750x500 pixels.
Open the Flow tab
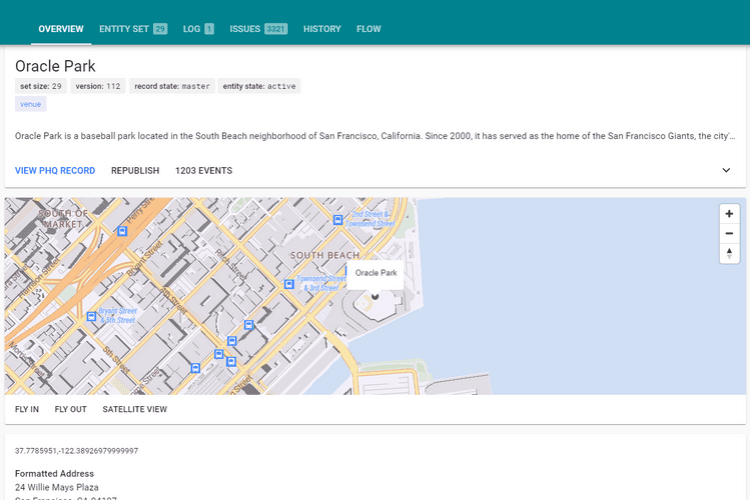368,29
